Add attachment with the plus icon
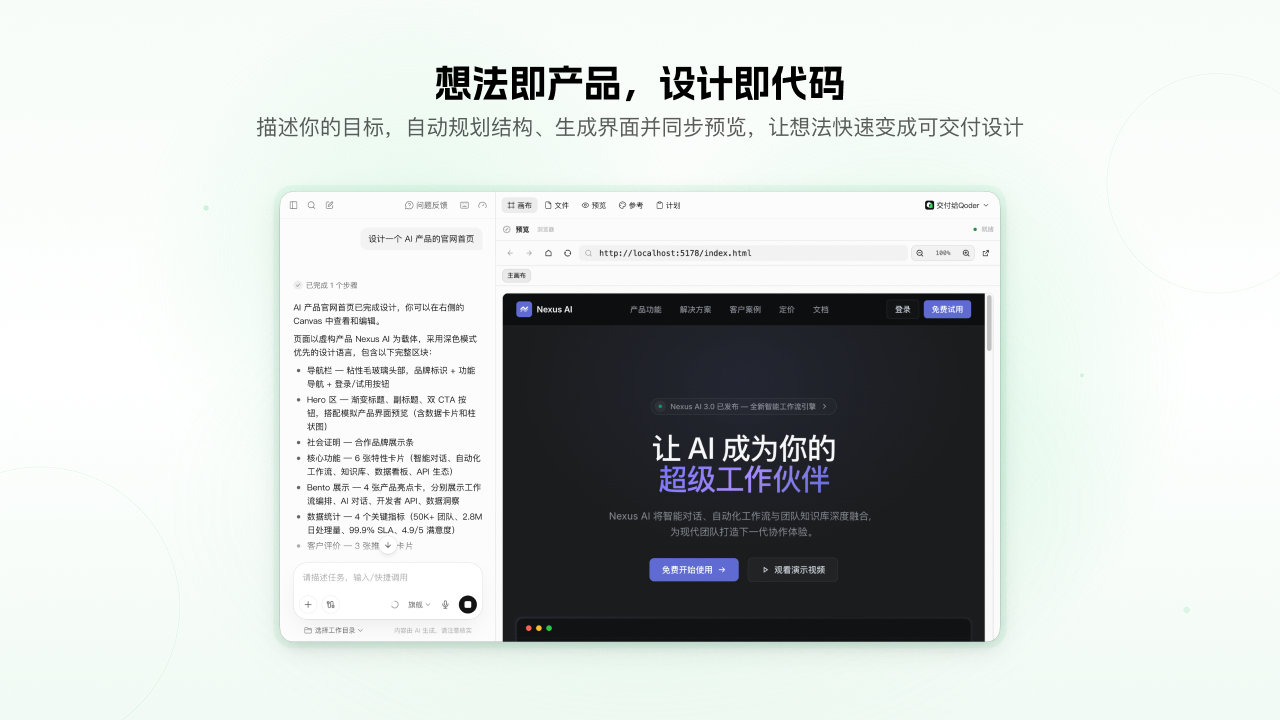Image resolution: width=1280 pixels, height=720 pixels. point(308,604)
